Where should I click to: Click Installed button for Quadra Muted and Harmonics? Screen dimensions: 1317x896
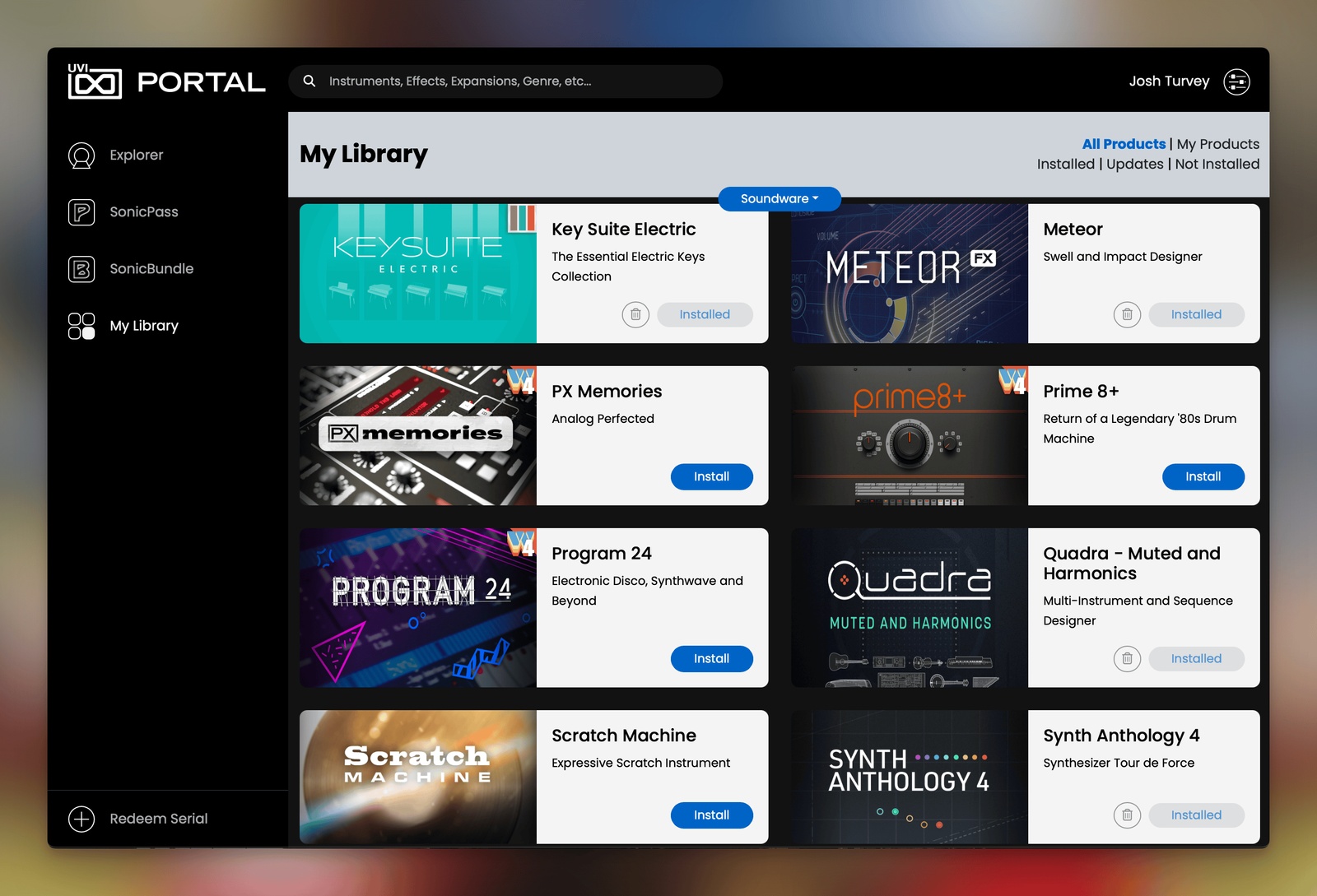click(x=1196, y=658)
